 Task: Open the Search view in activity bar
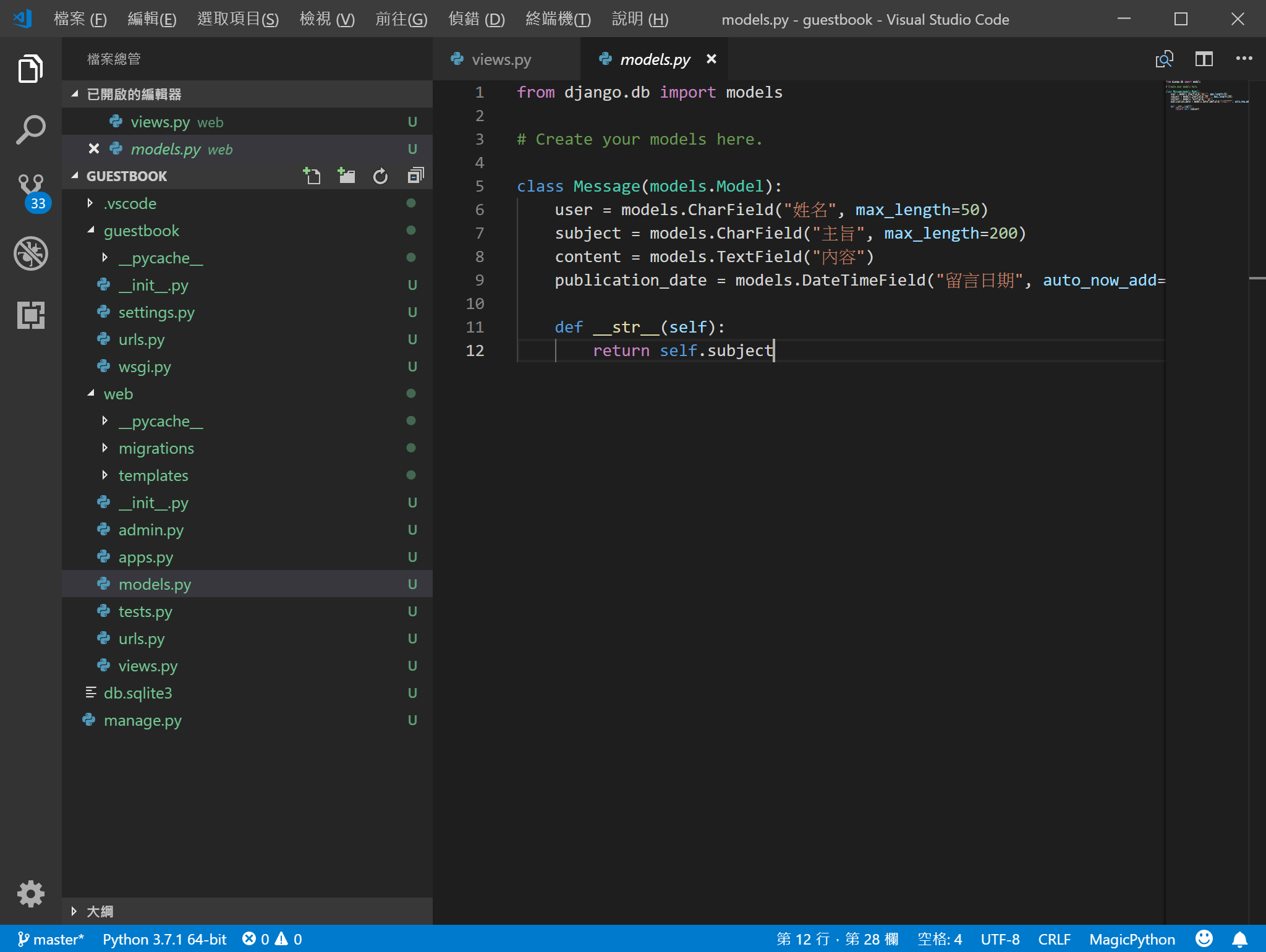click(x=30, y=130)
